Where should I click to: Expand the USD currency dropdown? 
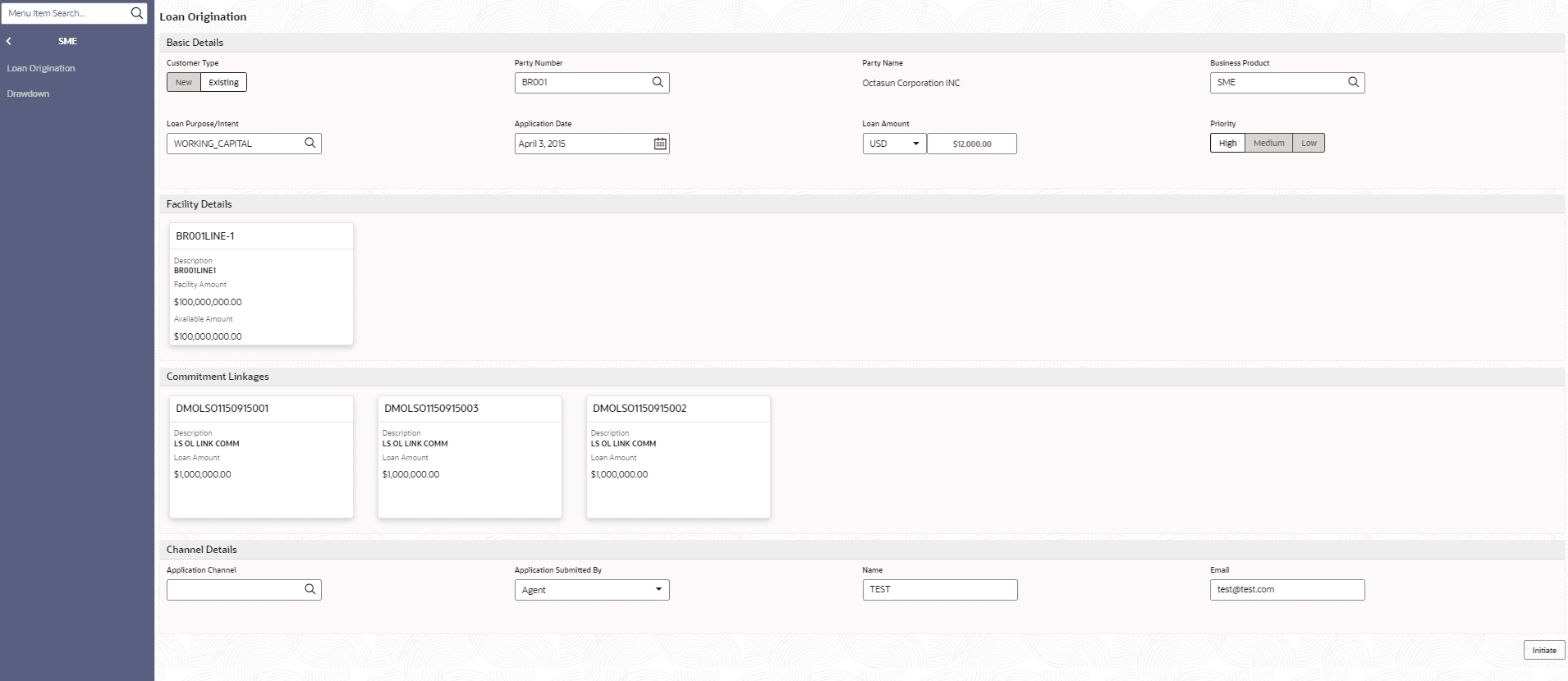pyautogui.click(x=894, y=144)
